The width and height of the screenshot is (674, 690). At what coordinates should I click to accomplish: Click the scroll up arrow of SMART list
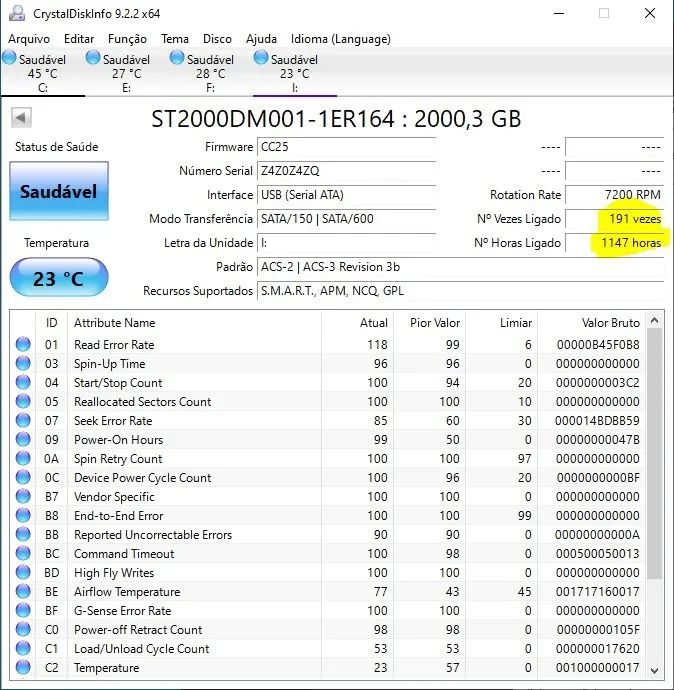coord(654,320)
